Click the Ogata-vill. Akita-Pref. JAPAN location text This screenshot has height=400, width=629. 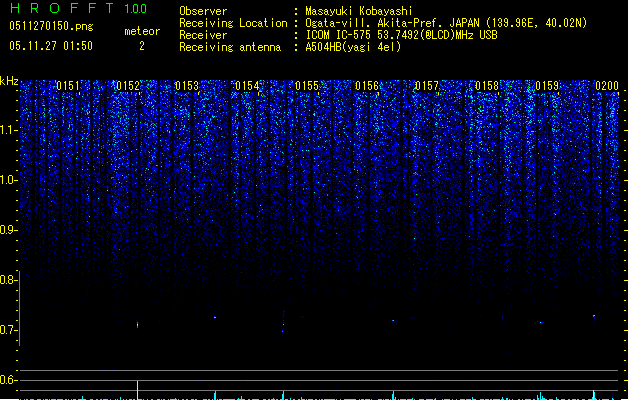coord(446,23)
